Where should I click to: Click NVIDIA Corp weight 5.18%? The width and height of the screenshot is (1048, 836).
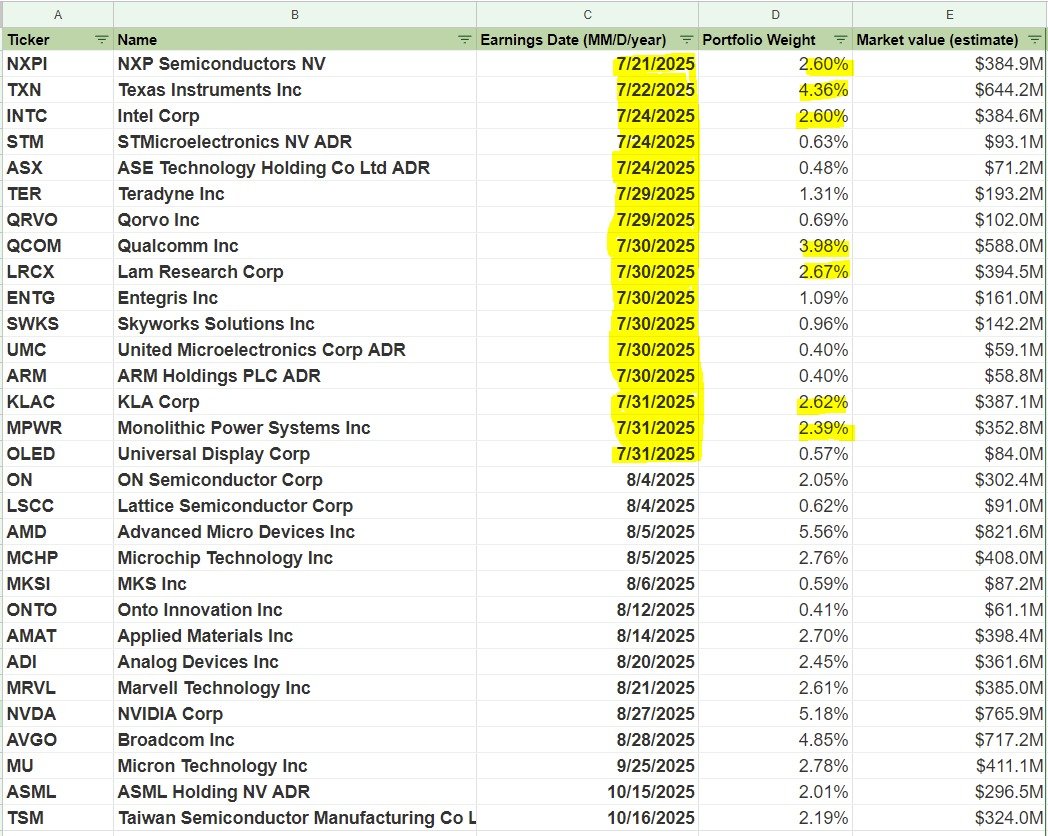click(x=775, y=716)
